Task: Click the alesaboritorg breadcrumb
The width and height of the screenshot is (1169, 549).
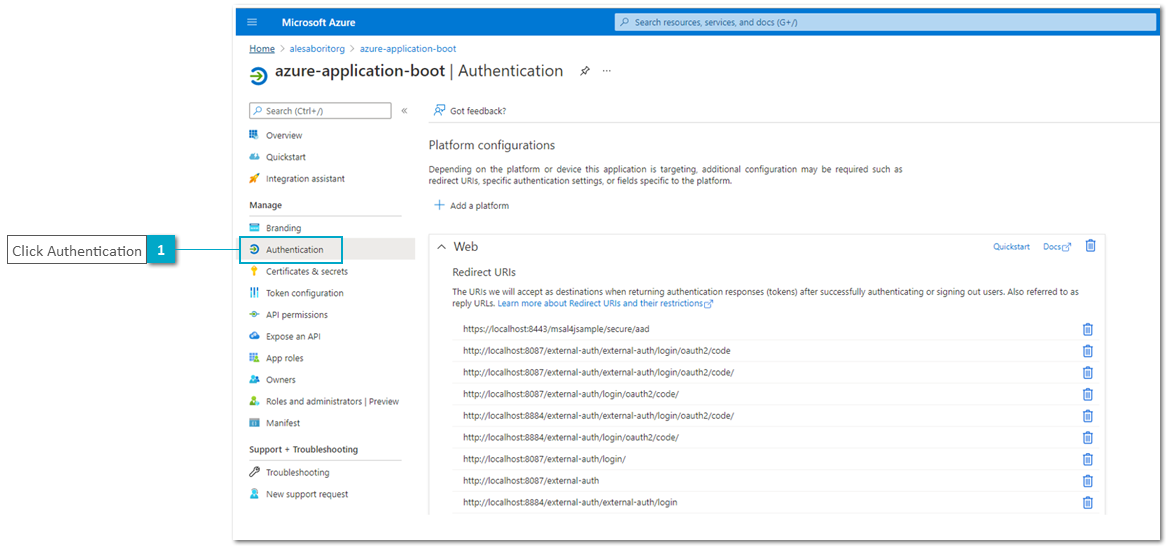Action: [318, 48]
